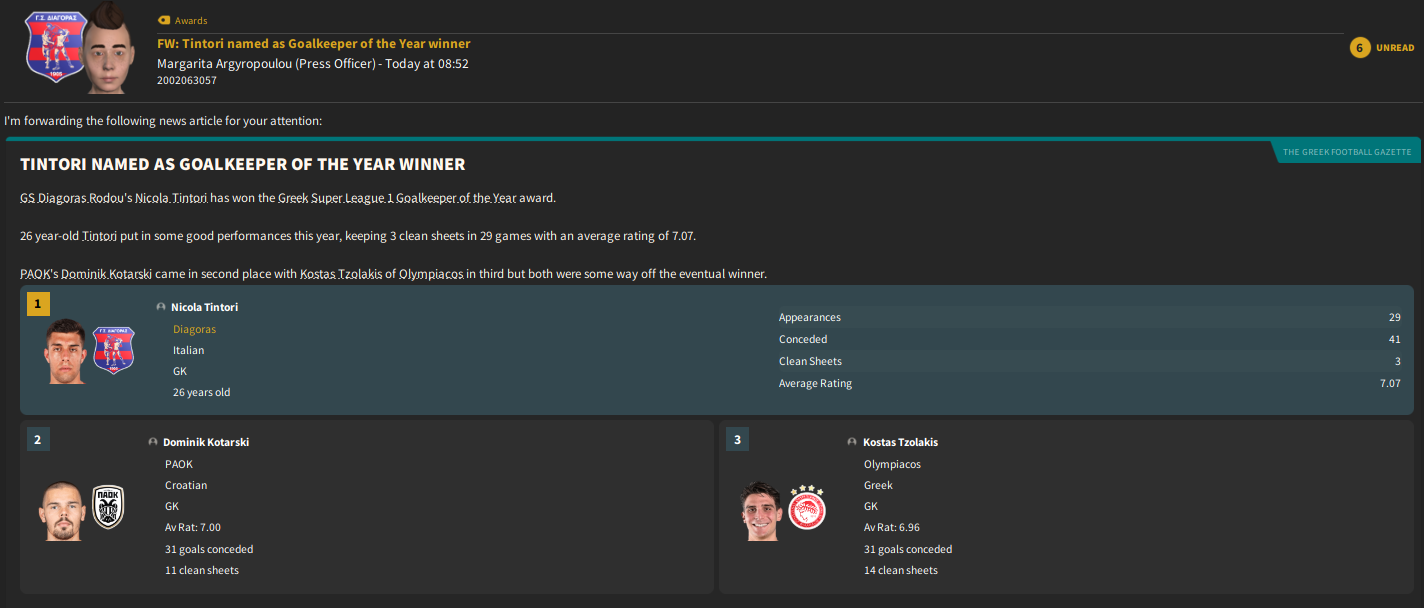The width and height of the screenshot is (1424, 608).
Task: Open Diagoras club link in winner card
Action: click(x=194, y=329)
